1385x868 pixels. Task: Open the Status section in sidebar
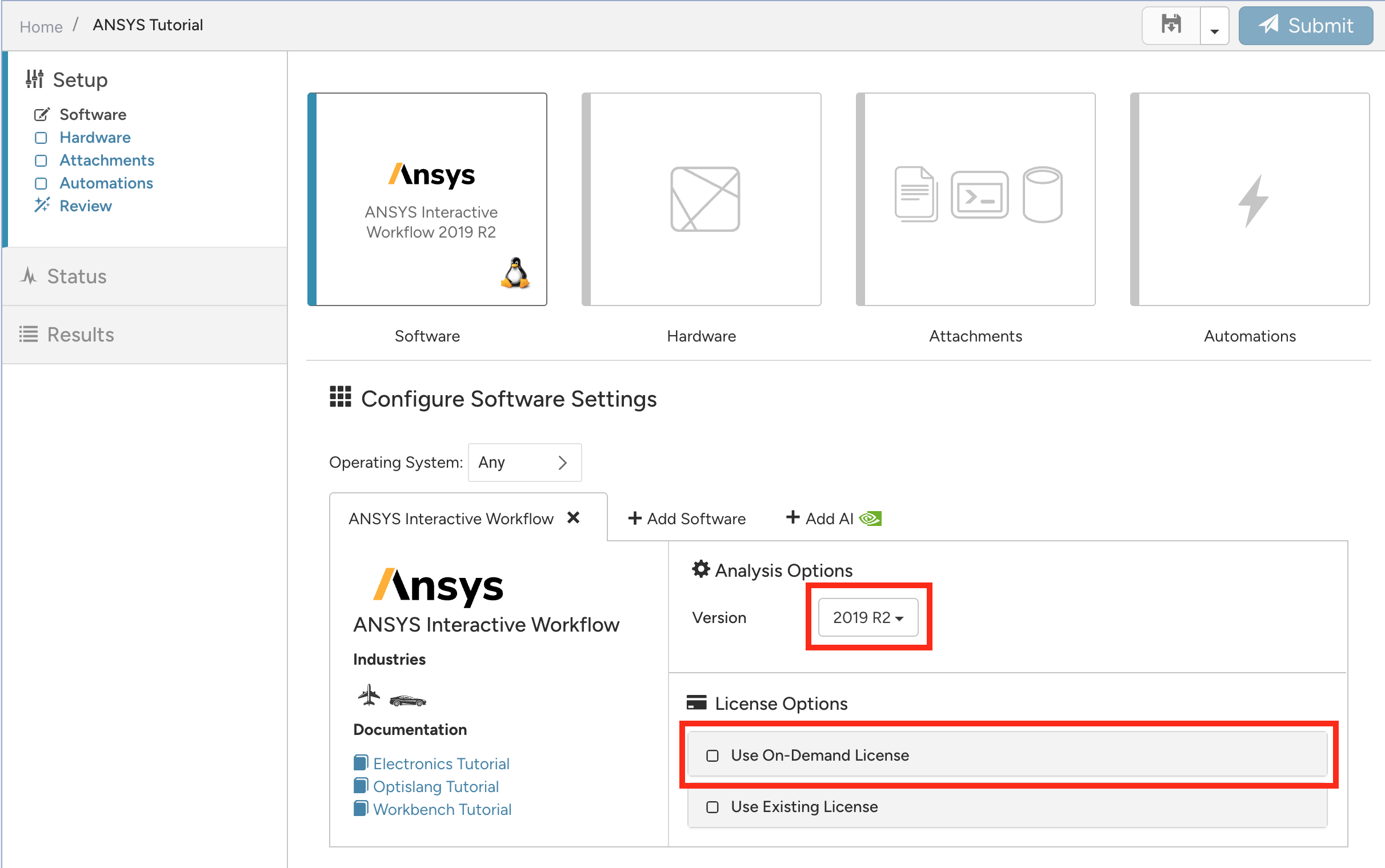point(77,277)
